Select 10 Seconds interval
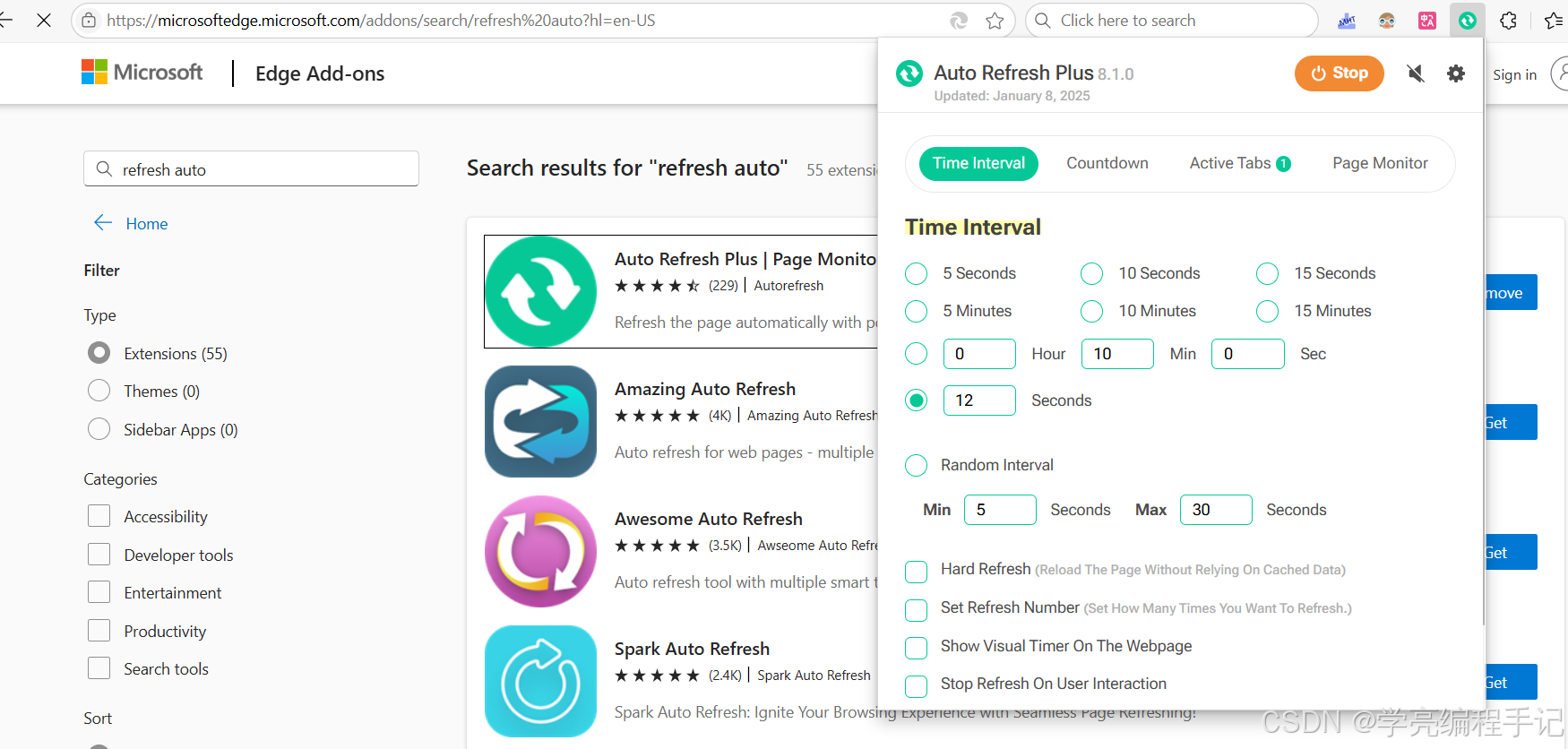This screenshot has height=749, width=1568. click(x=1091, y=273)
